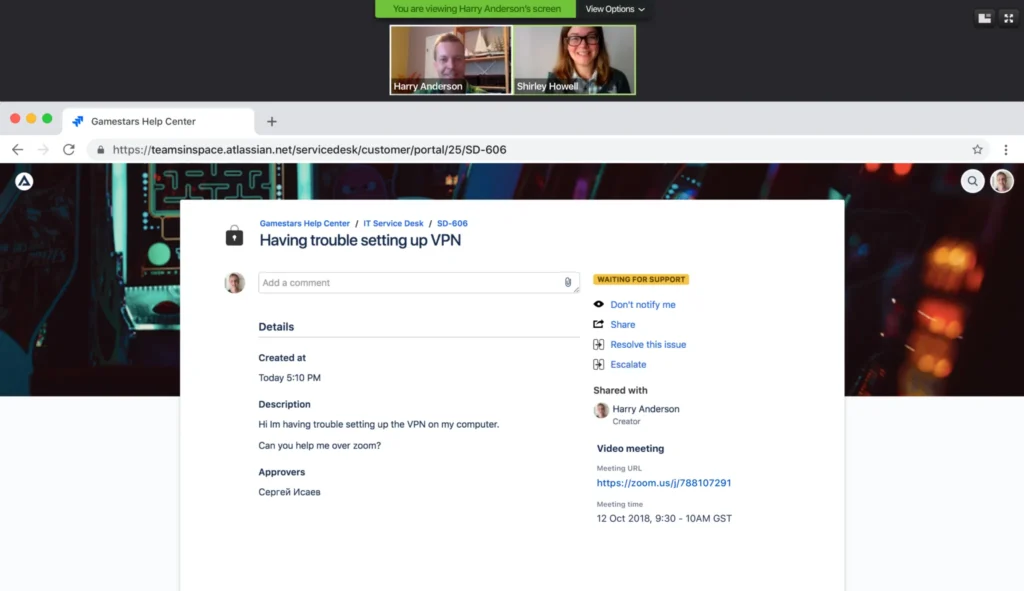Open the SD-606 breadcrumb link
Screen dimensions: 1024x591
pos(452,223)
